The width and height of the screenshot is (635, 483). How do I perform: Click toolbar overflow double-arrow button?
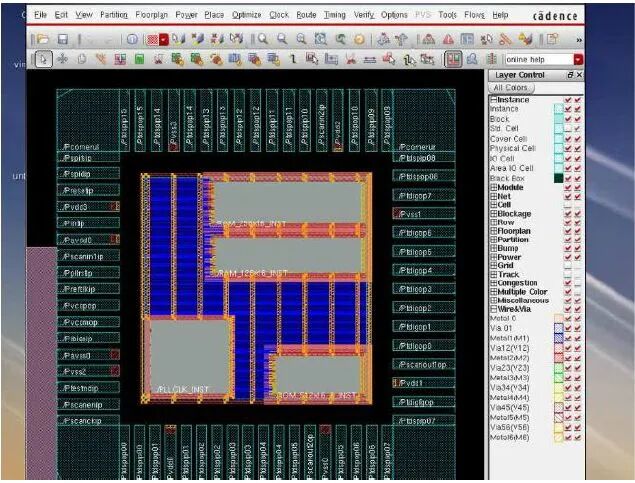(x=579, y=40)
